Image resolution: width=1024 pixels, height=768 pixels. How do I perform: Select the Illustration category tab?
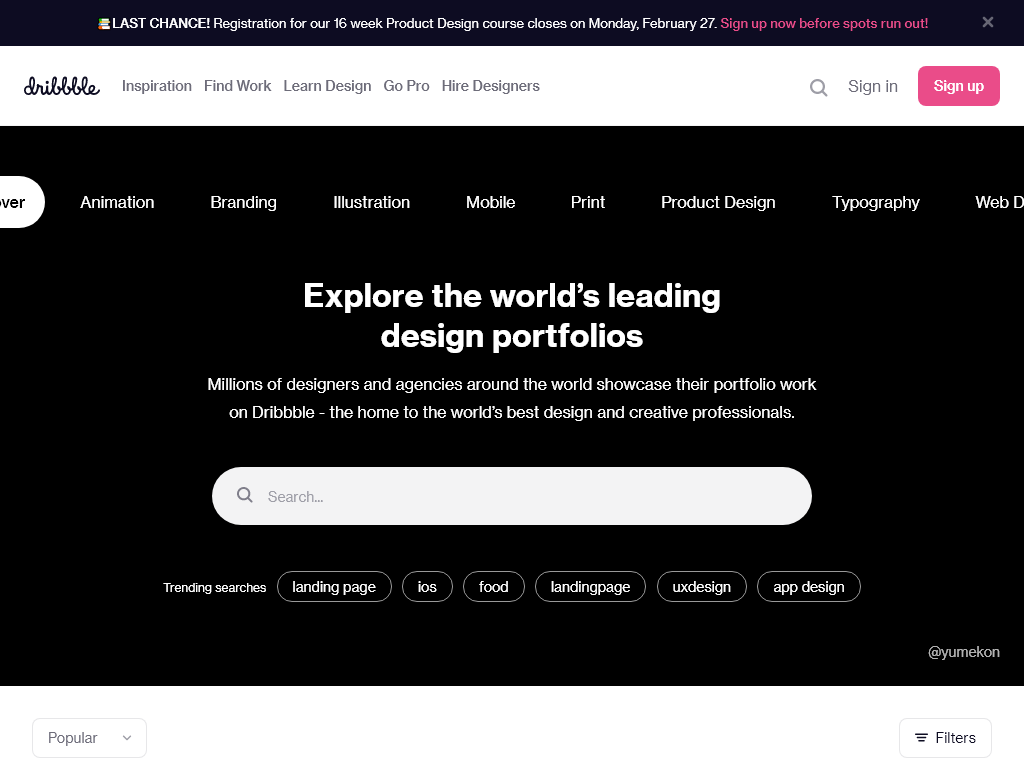pos(372,202)
